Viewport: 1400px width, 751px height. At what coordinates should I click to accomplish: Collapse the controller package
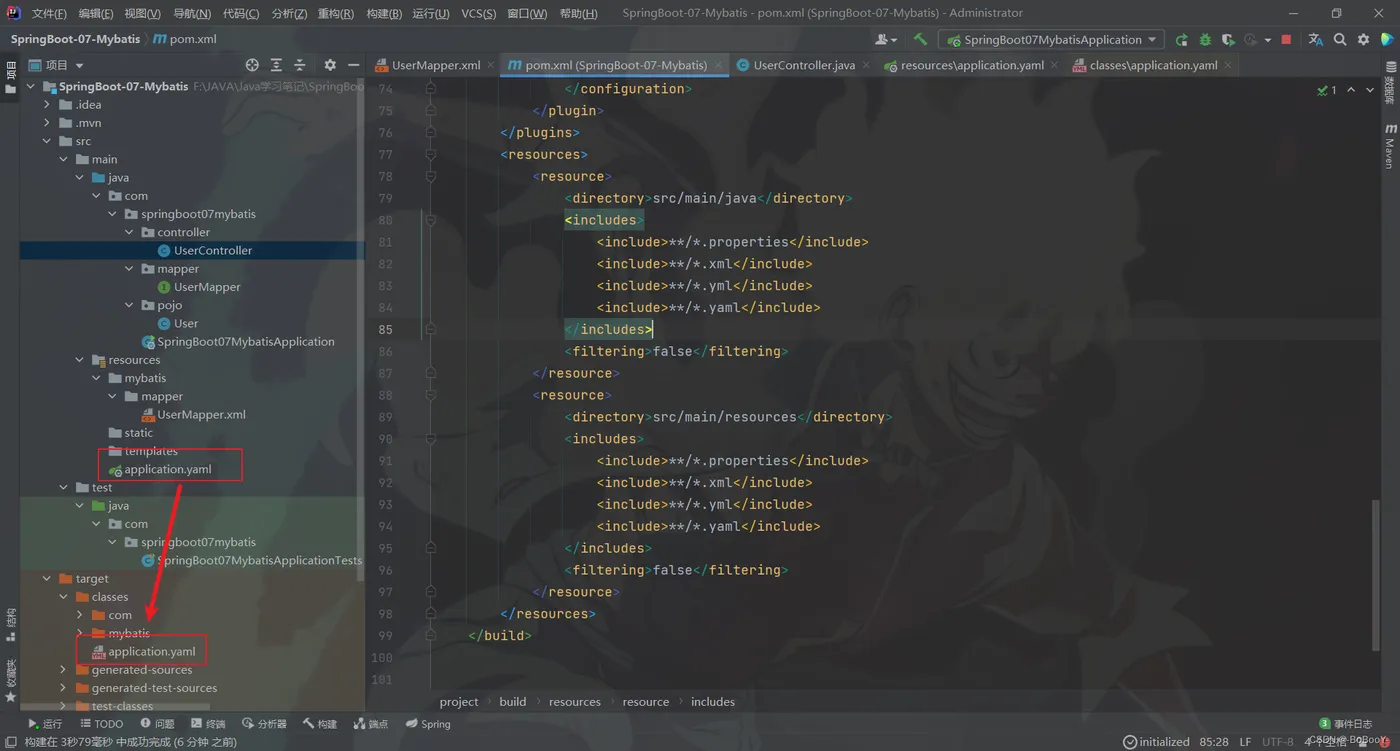pyautogui.click(x=129, y=232)
